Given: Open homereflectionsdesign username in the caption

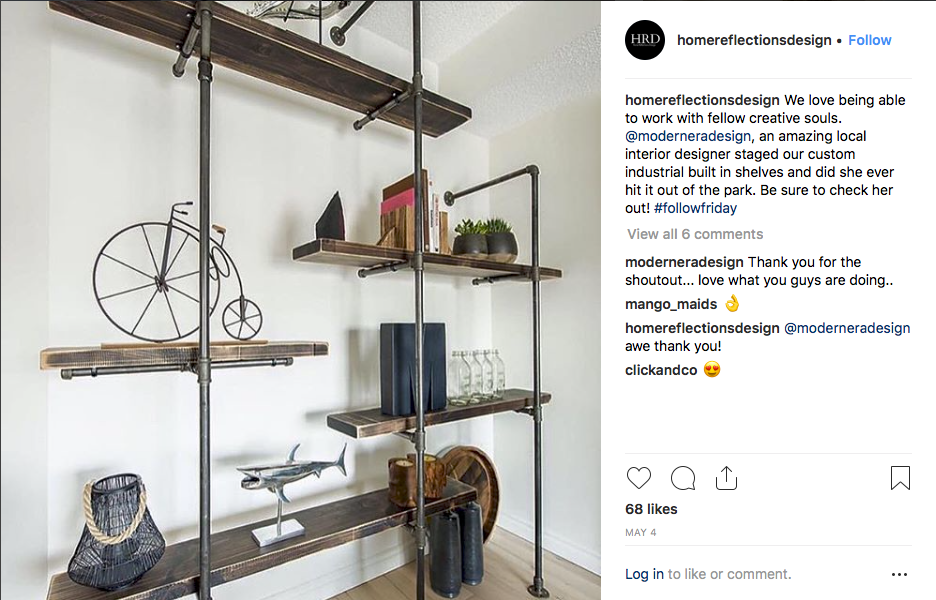Looking at the screenshot, I should [x=702, y=100].
